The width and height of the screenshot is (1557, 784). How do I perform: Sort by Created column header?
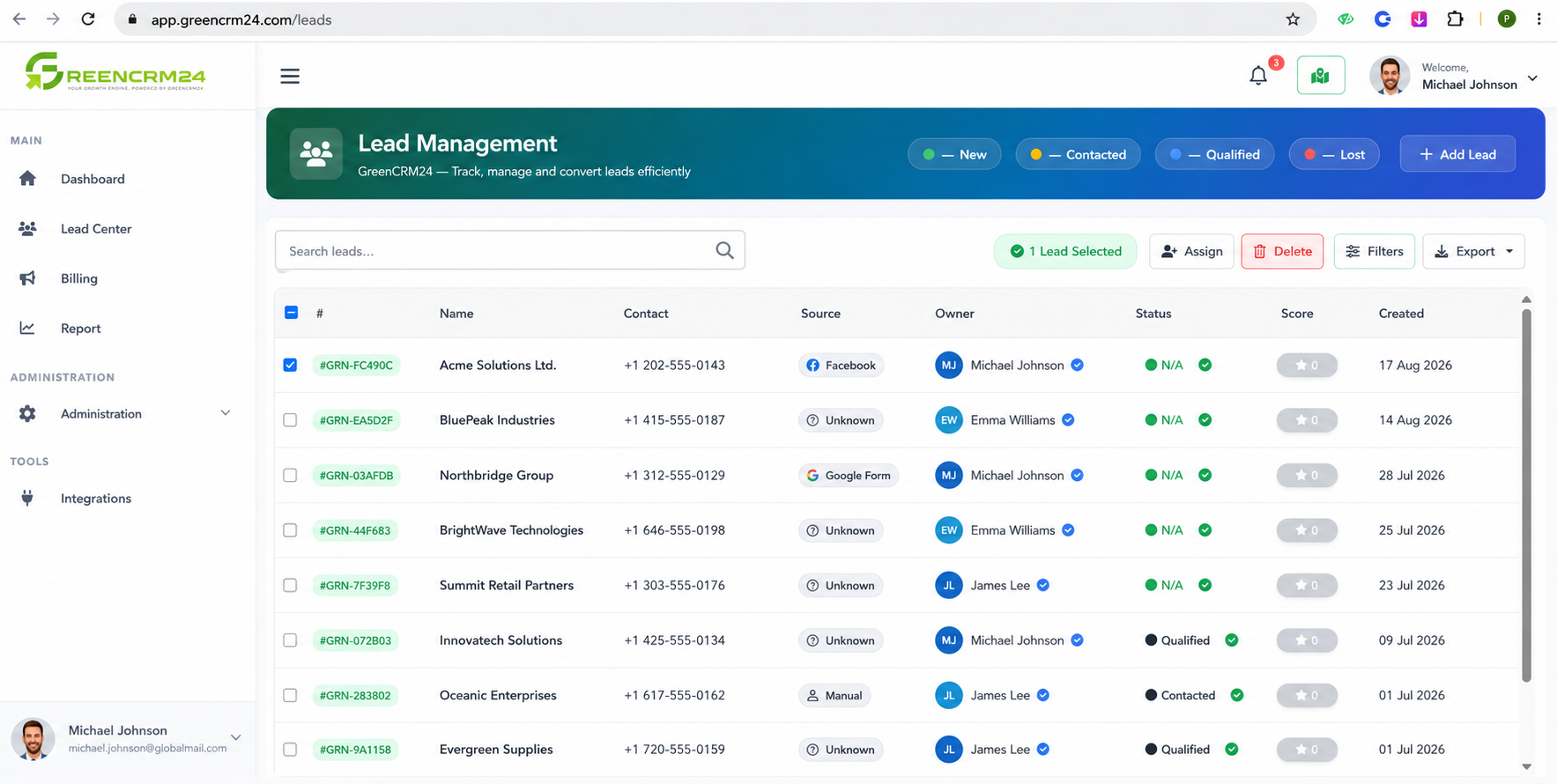point(1401,313)
